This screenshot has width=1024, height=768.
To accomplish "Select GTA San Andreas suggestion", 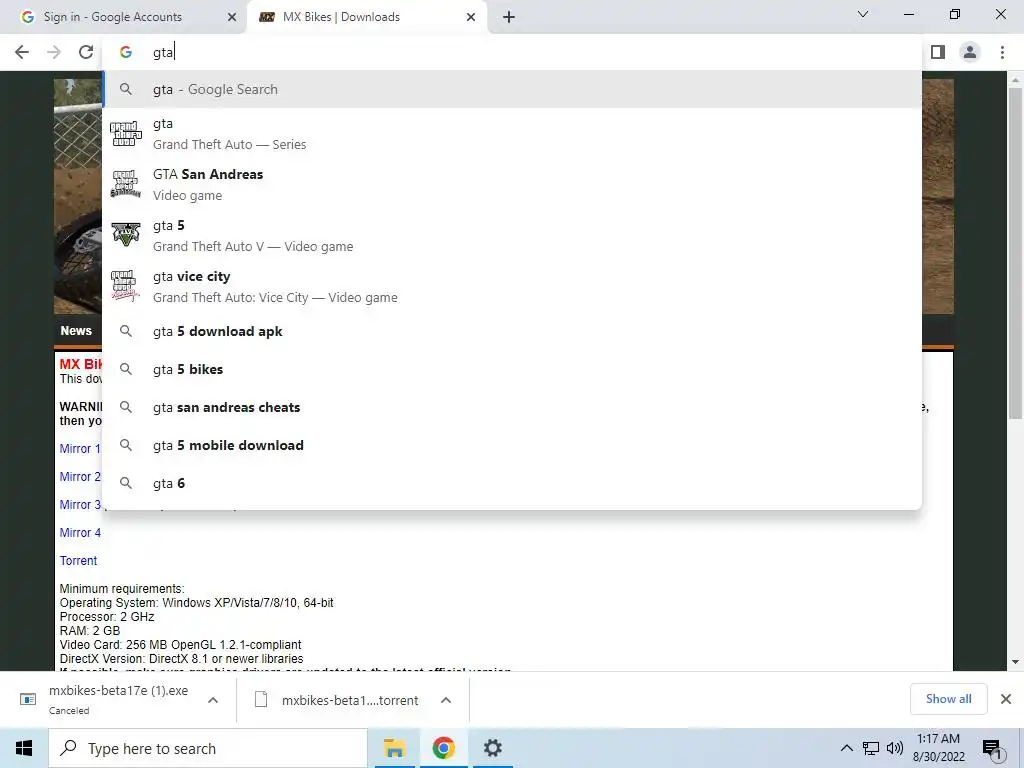I will click(512, 185).
